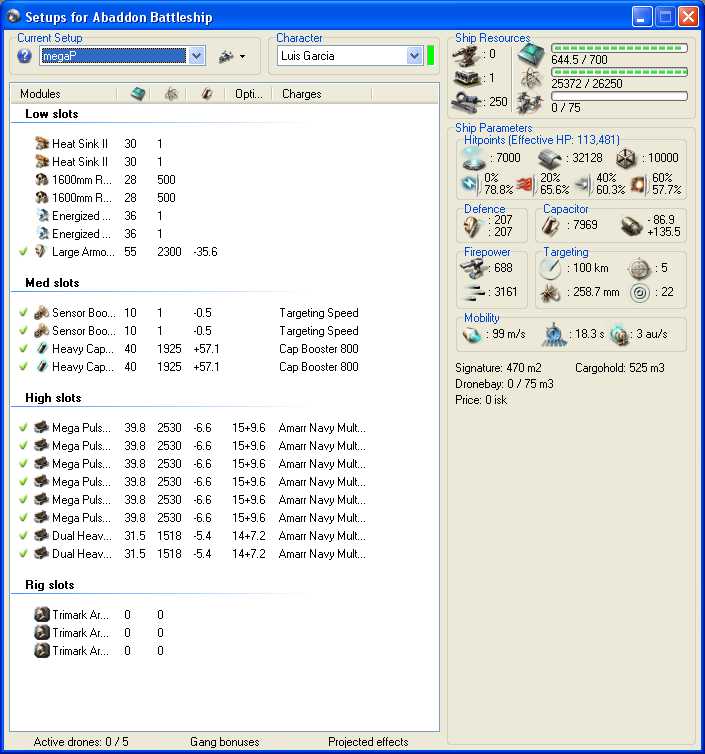Viewport: 705px width, 754px height.
Task: Toggle the second Heavy Cap Booster checkmark
Action: pyautogui.click(x=23, y=367)
